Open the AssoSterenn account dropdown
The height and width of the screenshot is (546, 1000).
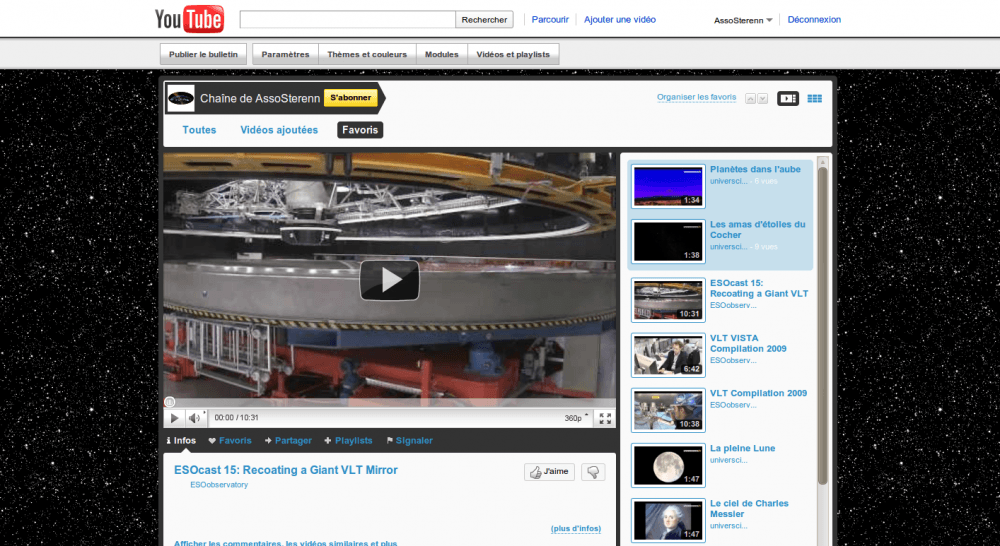click(x=743, y=20)
